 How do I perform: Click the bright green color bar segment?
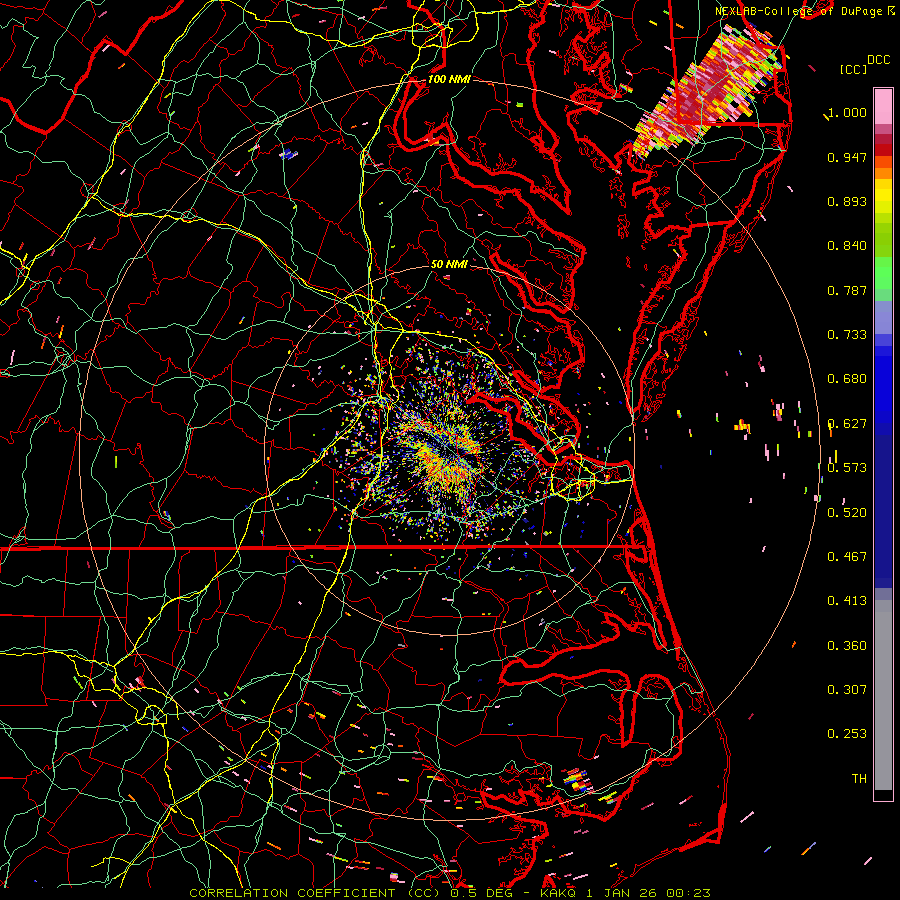click(883, 273)
